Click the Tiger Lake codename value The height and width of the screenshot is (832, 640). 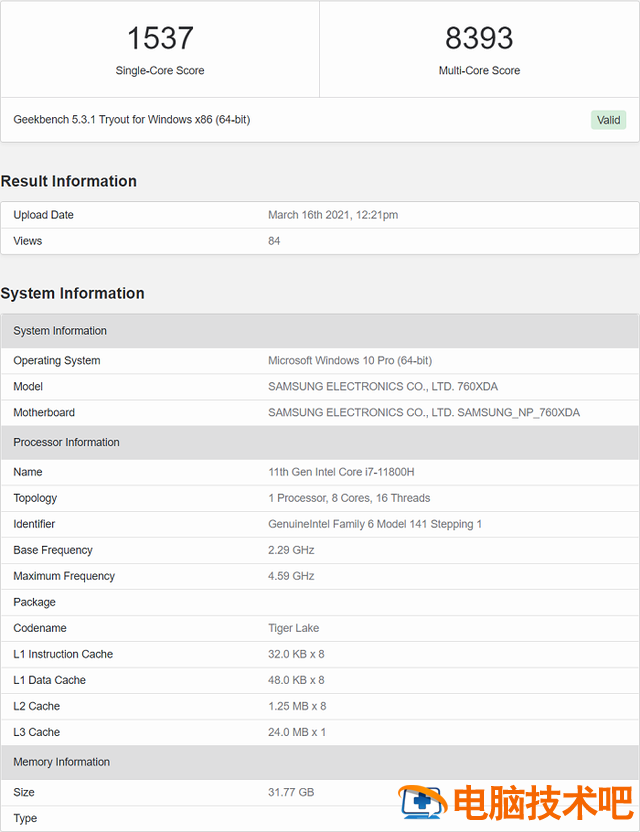[x=293, y=628]
